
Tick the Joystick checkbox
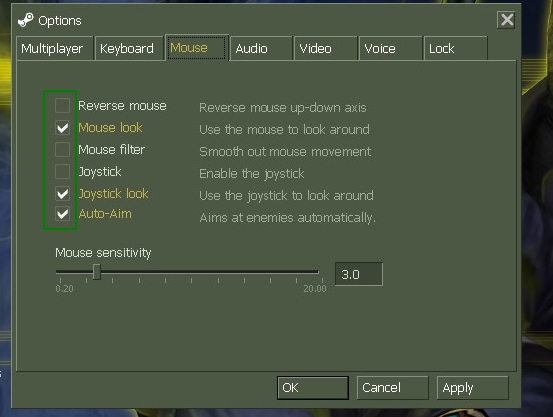pos(62,171)
